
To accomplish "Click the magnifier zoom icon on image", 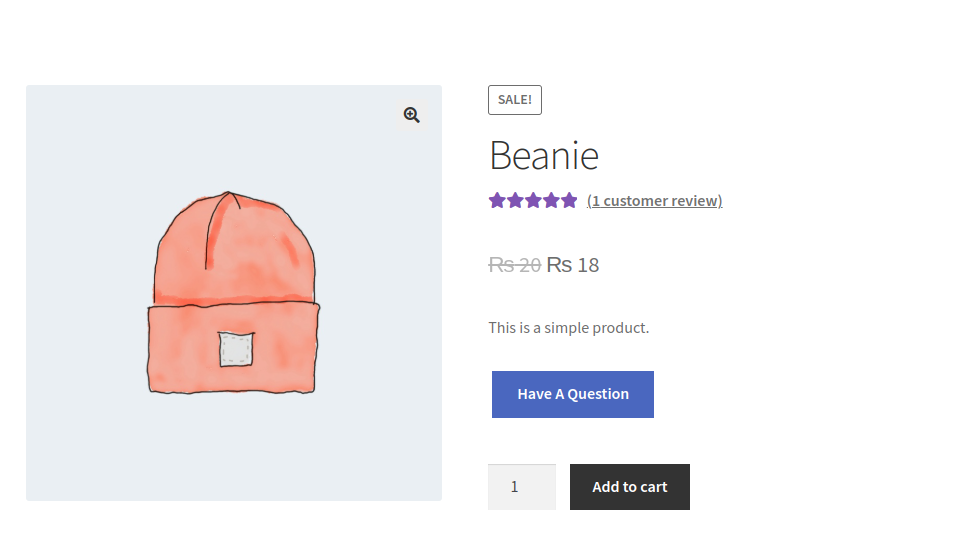I will coord(411,115).
